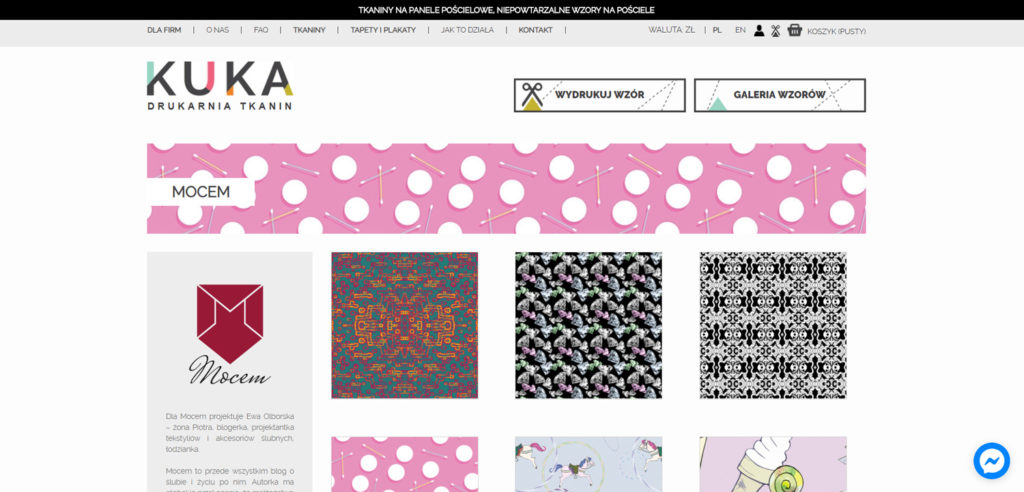This screenshot has height=492, width=1024.
Task: Open the Messenger chat bubble
Action: [991, 460]
